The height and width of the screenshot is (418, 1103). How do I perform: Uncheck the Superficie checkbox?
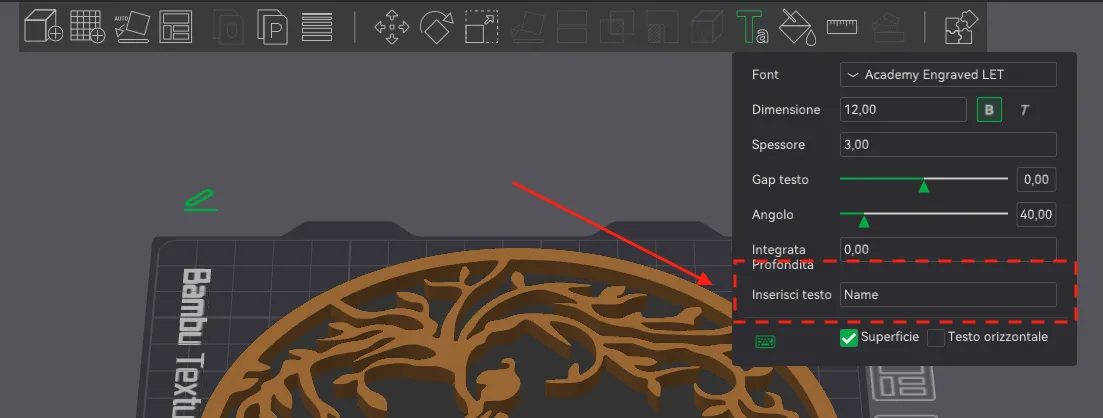click(x=848, y=338)
